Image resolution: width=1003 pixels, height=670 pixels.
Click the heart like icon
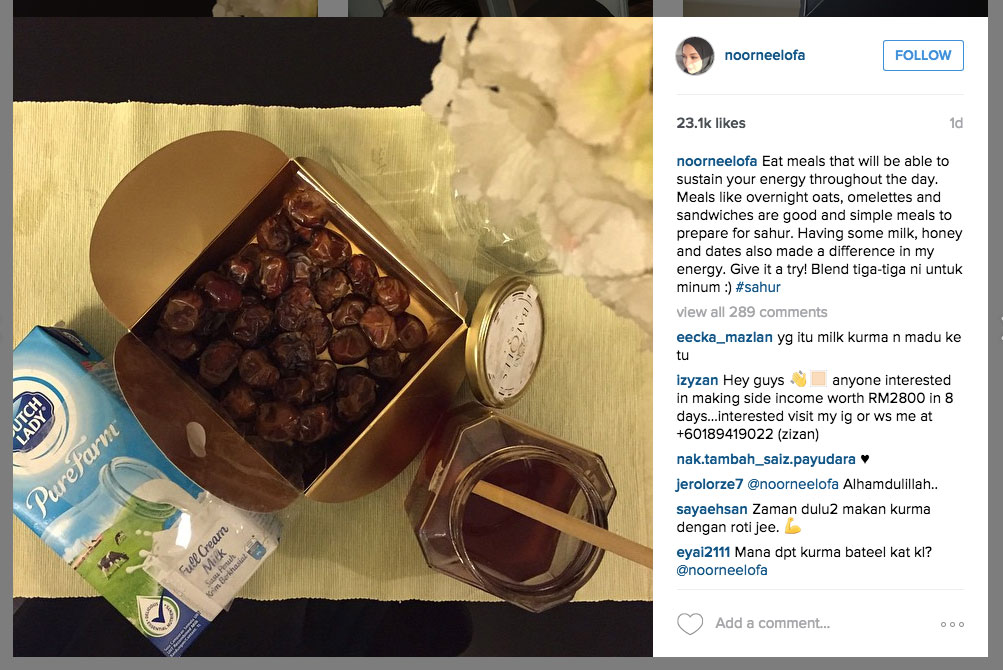click(690, 623)
